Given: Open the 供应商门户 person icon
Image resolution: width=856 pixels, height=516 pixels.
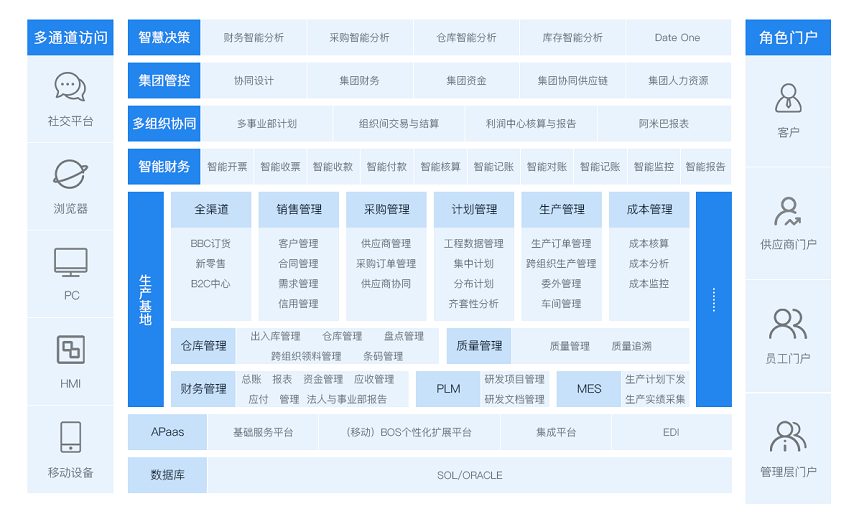Looking at the screenshot, I should coord(788,212).
